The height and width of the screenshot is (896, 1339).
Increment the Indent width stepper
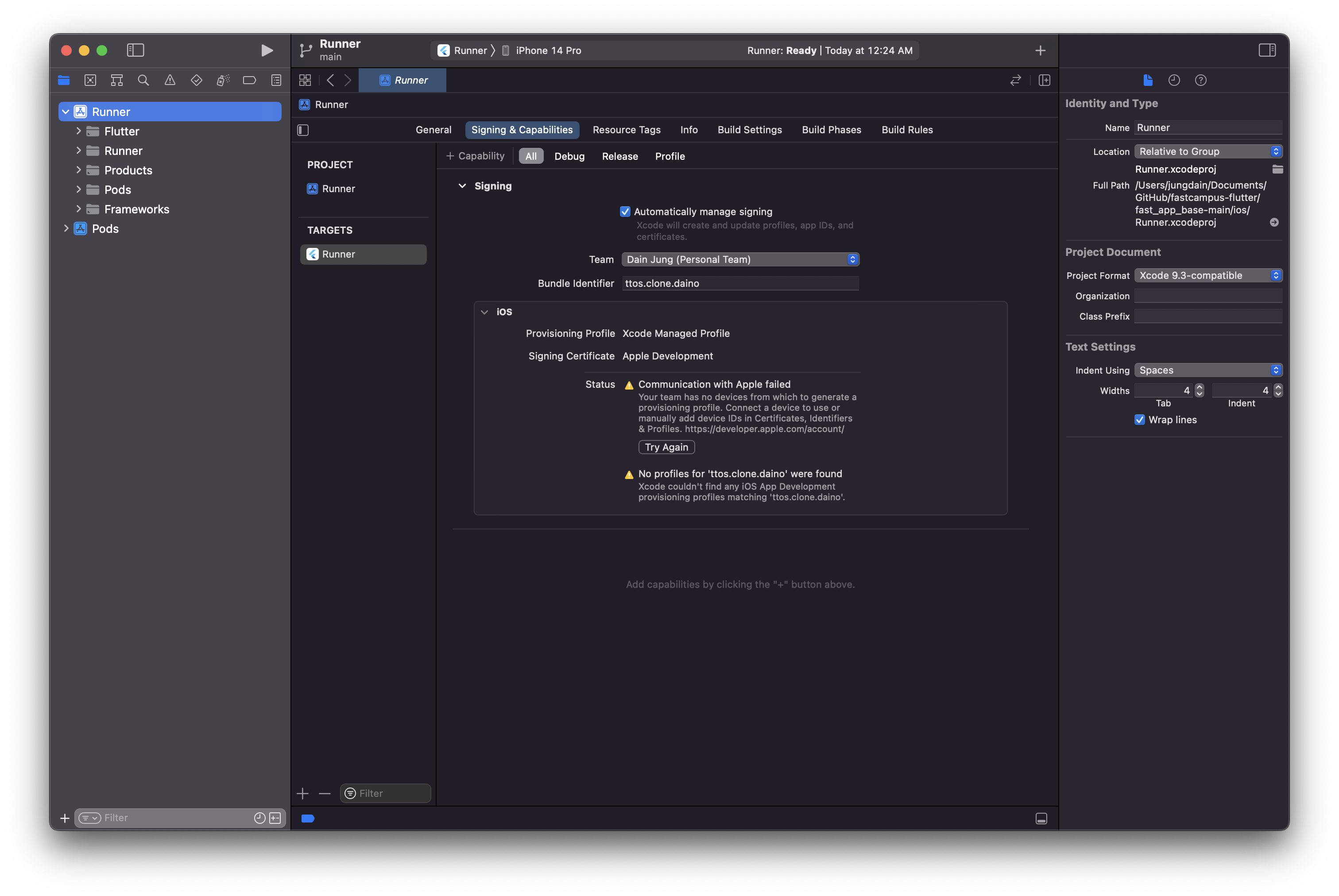click(1278, 387)
